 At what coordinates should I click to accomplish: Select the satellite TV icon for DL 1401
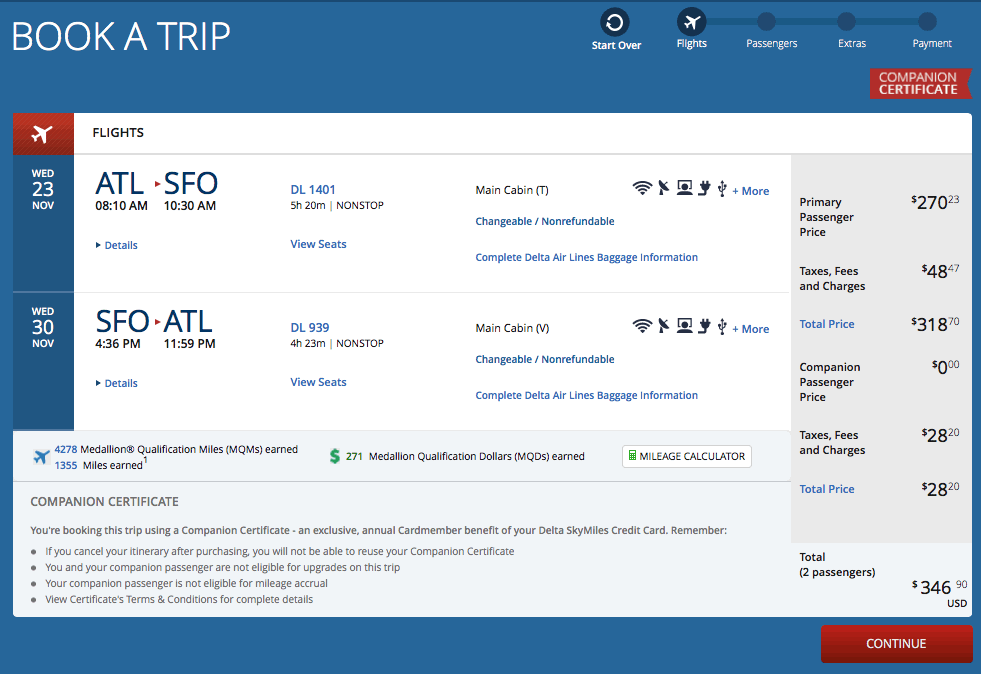point(663,189)
